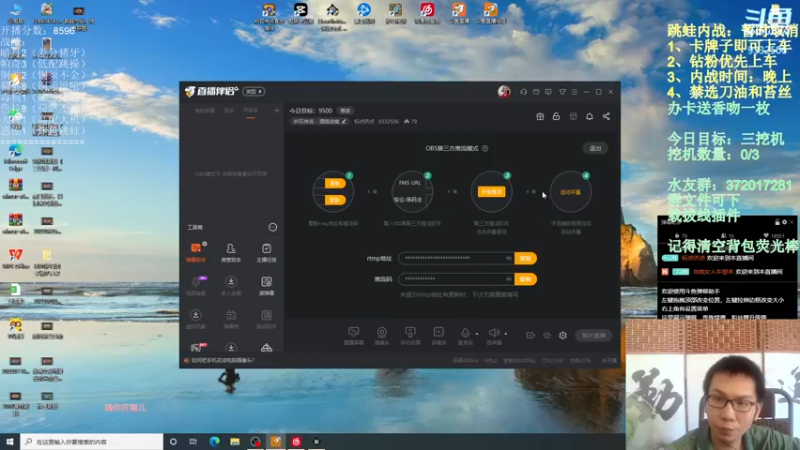The width and height of the screenshot is (800, 450).
Task: Click the share icon
Action: (x=606, y=116)
